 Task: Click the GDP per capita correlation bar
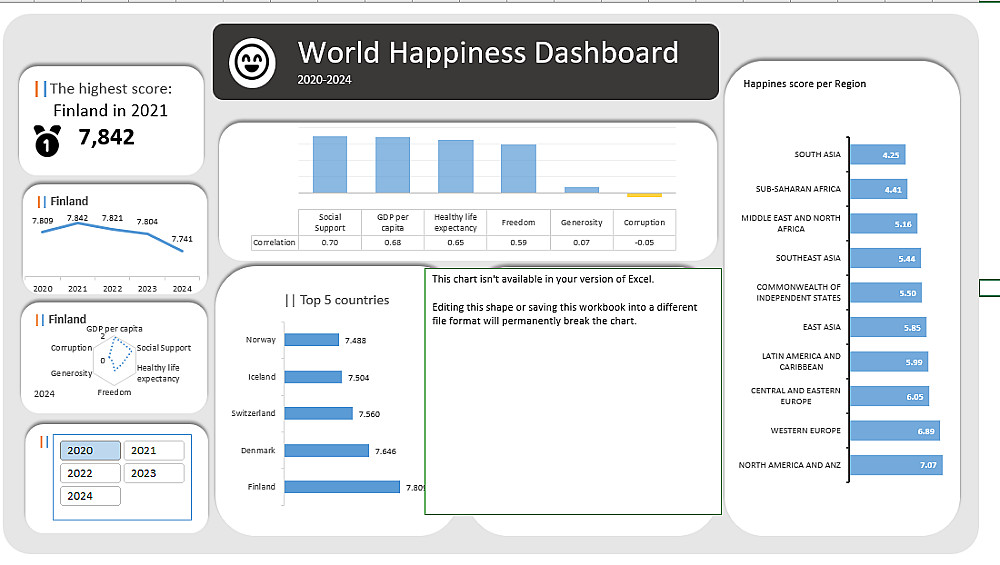[392, 165]
